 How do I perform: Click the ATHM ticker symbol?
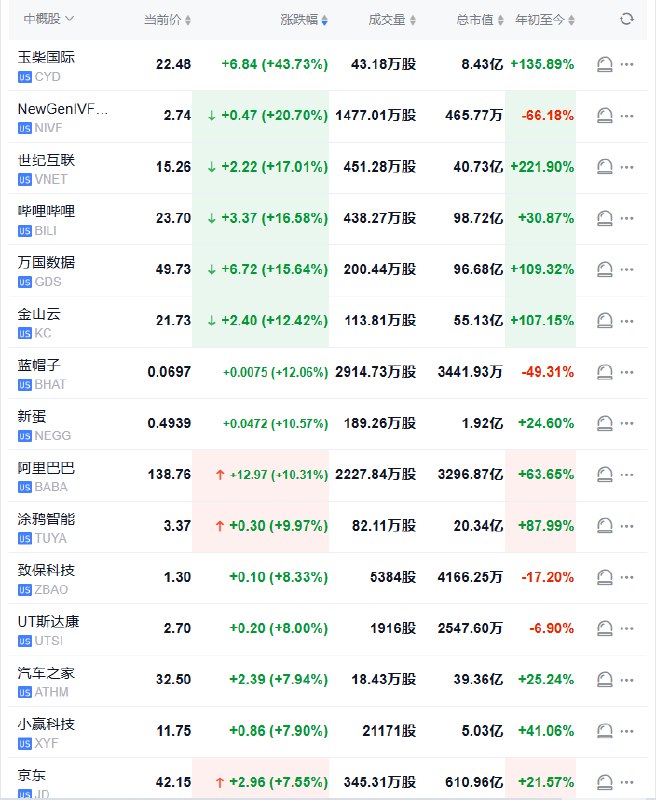[x=52, y=692]
